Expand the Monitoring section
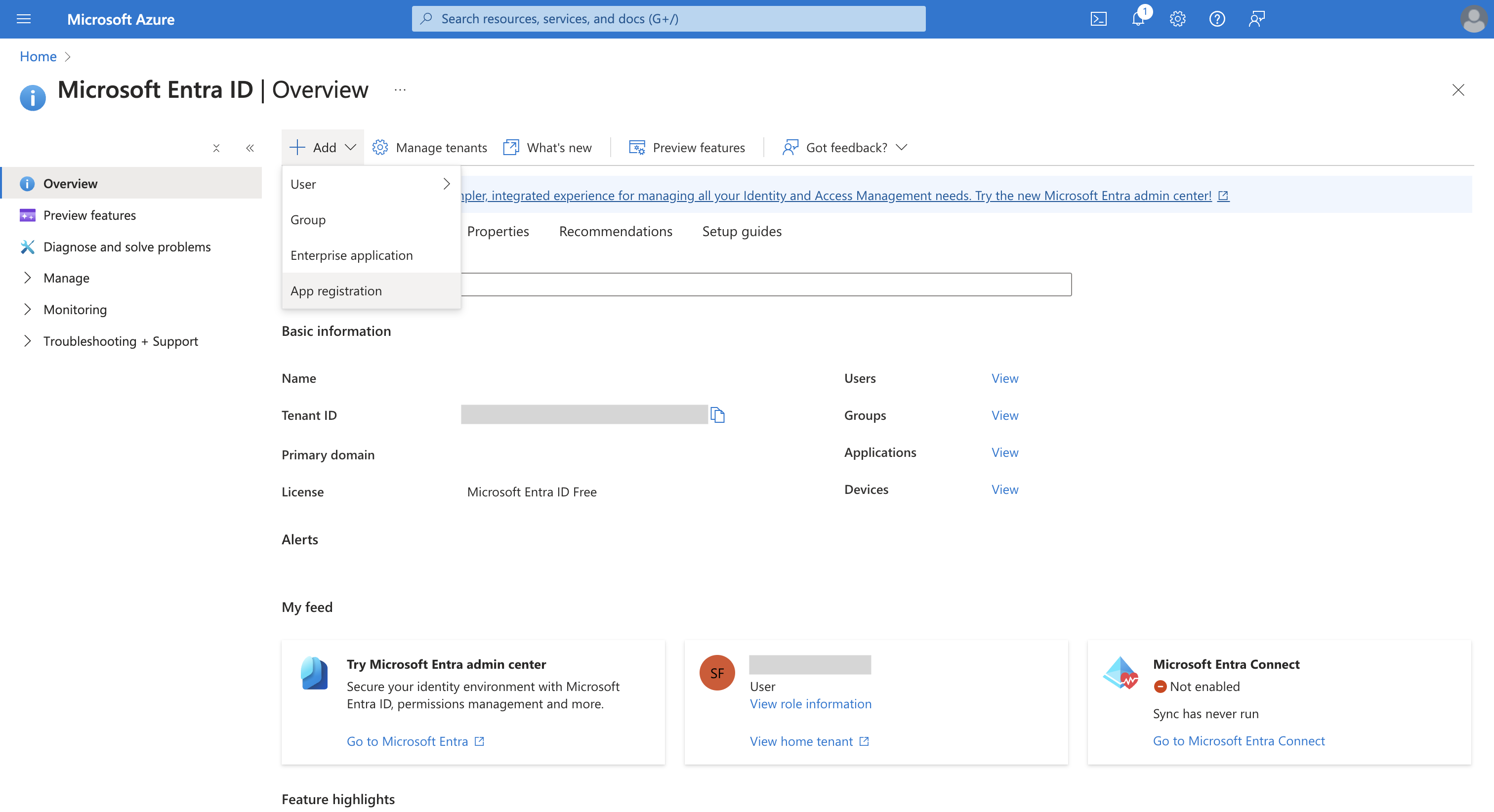The width and height of the screenshot is (1494, 812). coord(75,309)
